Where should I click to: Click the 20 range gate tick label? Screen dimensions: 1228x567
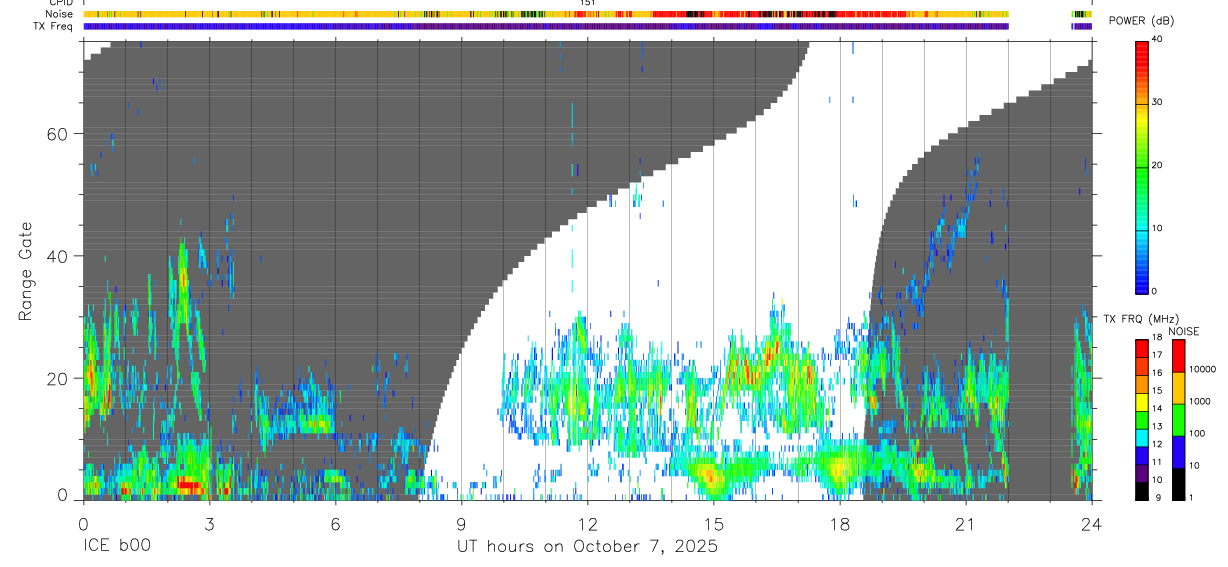60,378
